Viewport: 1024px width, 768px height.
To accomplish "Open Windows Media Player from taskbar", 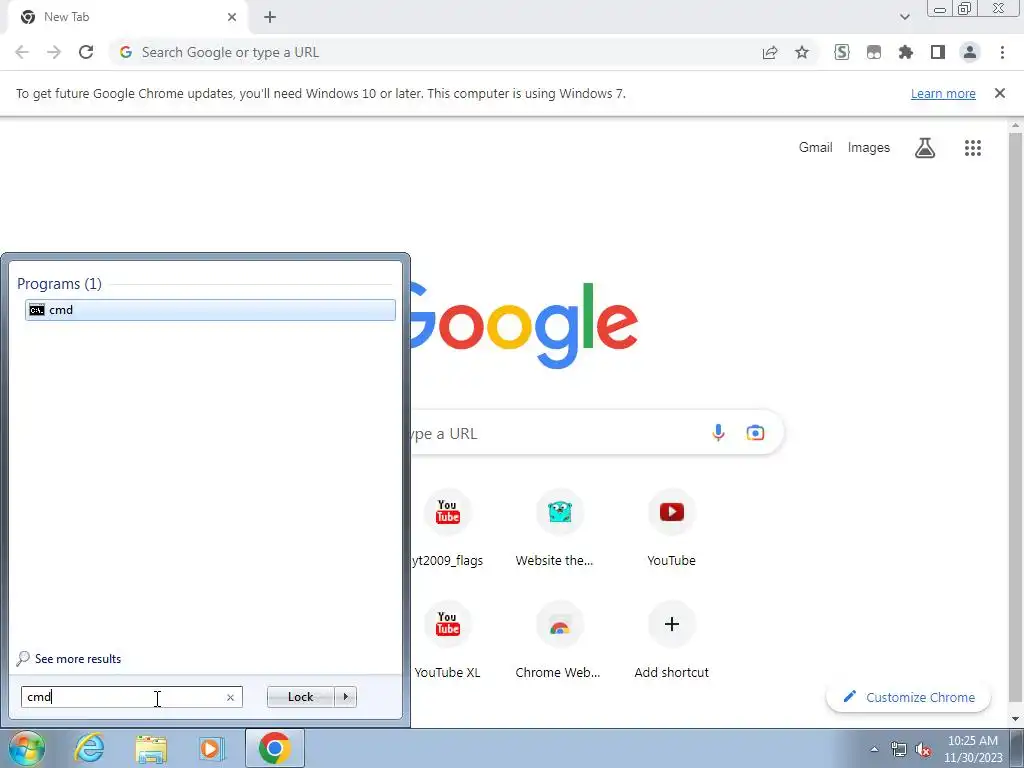I will click(212, 748).
